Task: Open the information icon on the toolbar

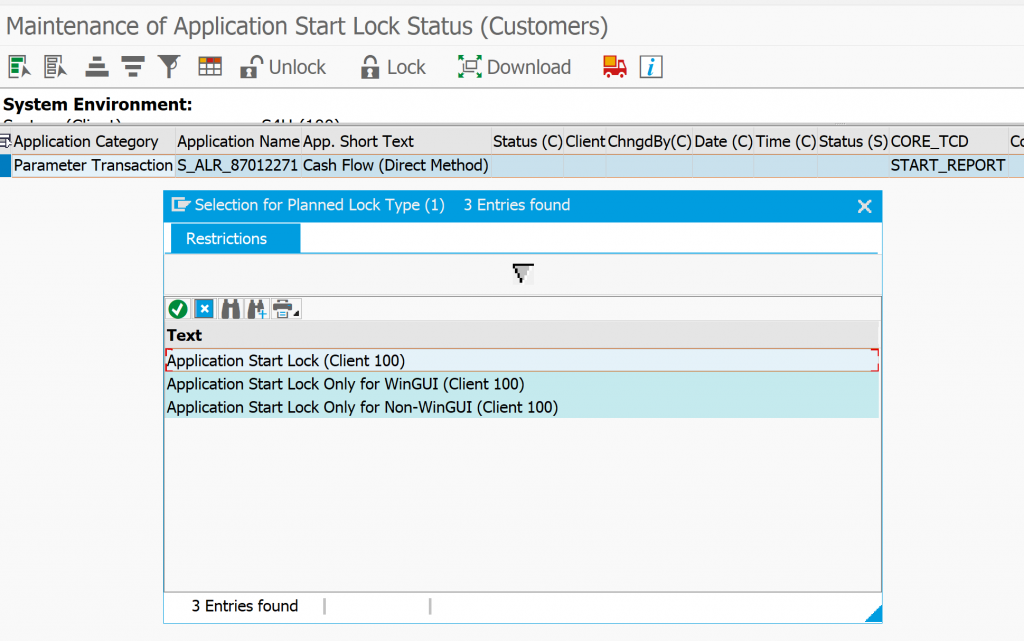Action: 650,66
